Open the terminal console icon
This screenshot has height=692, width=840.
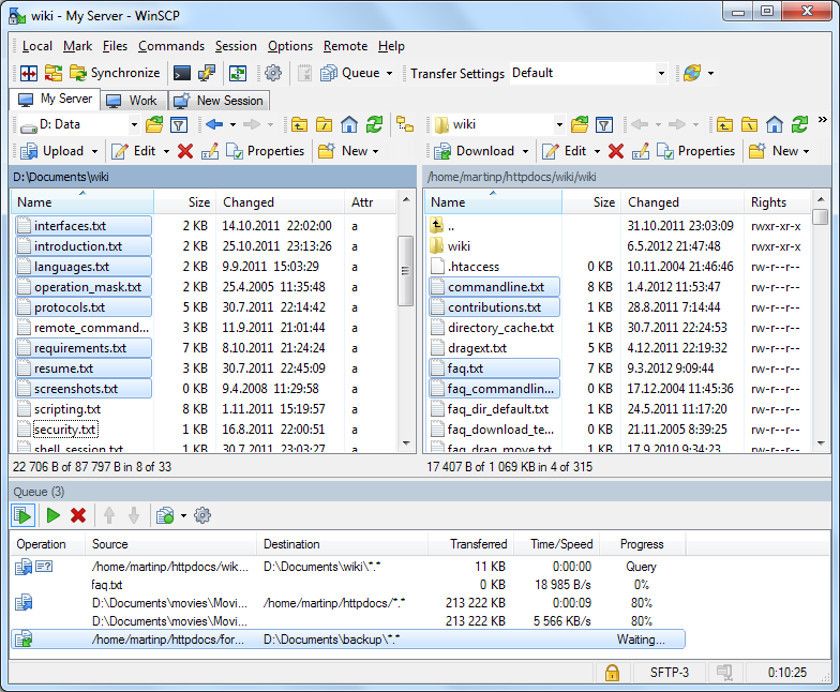click(182, 73)
